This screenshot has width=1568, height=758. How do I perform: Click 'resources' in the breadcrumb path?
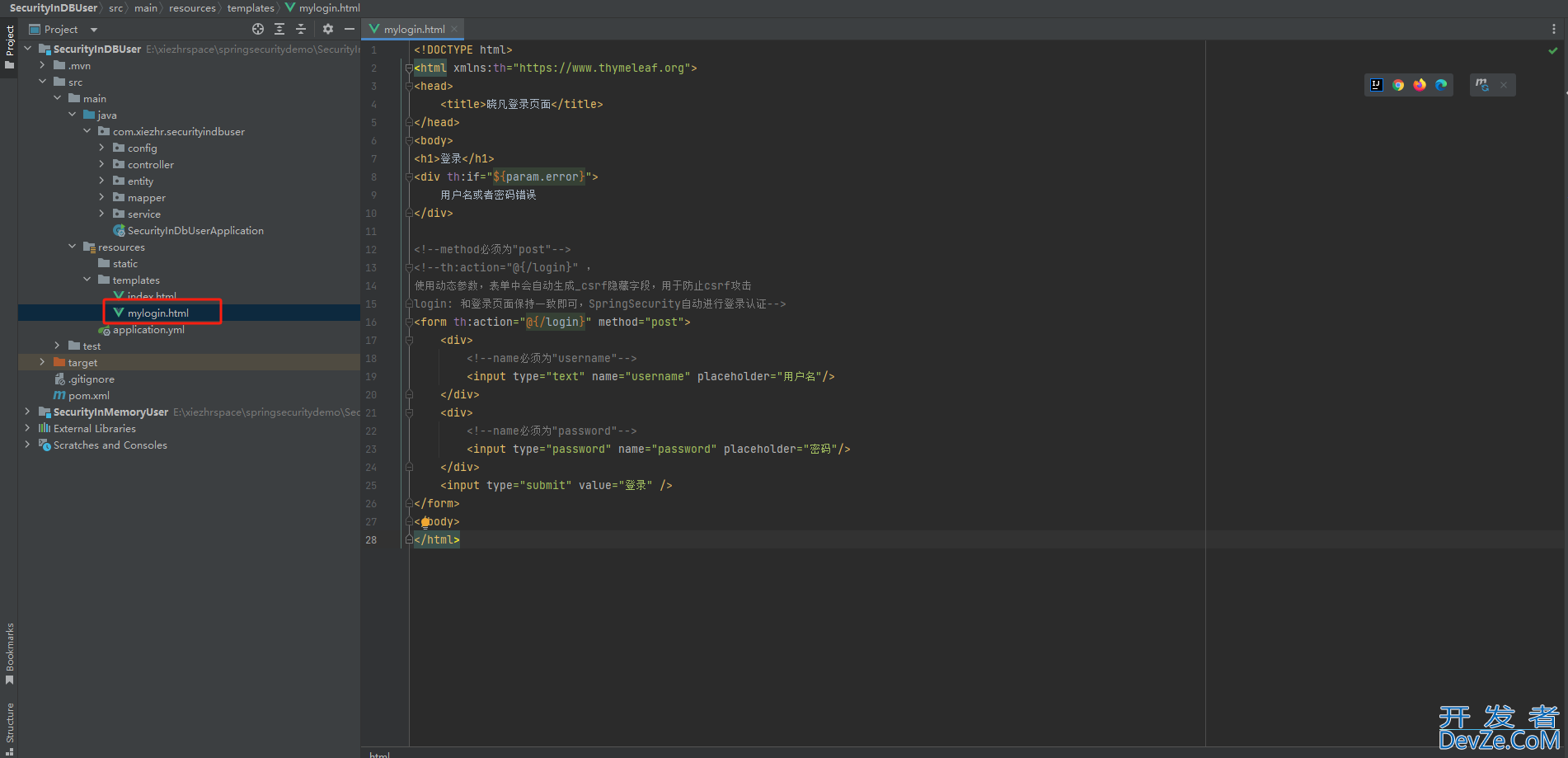[x=192, y=8]
